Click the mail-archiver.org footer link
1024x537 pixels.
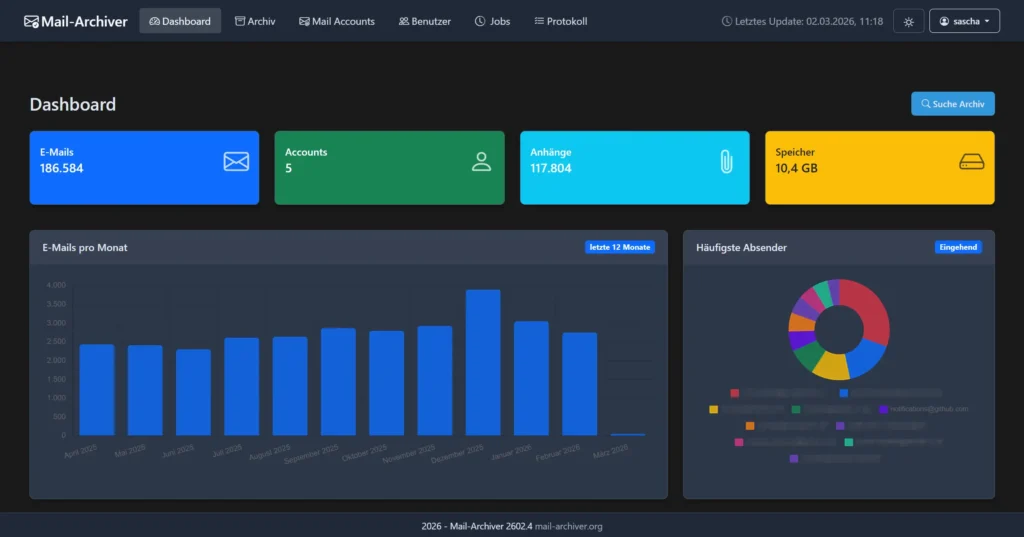[569, 526]
